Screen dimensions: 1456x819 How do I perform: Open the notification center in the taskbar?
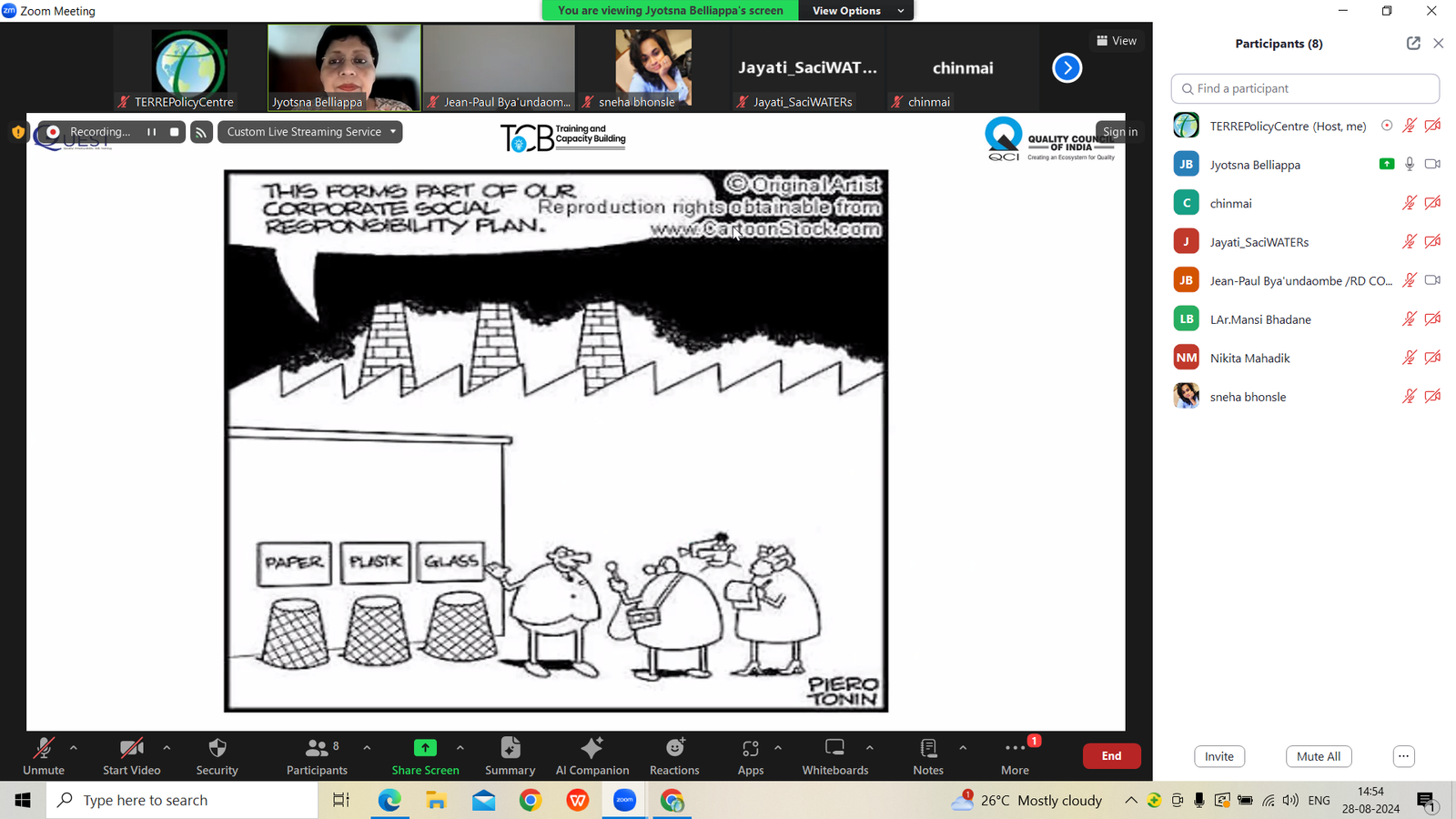(1426, 801)
